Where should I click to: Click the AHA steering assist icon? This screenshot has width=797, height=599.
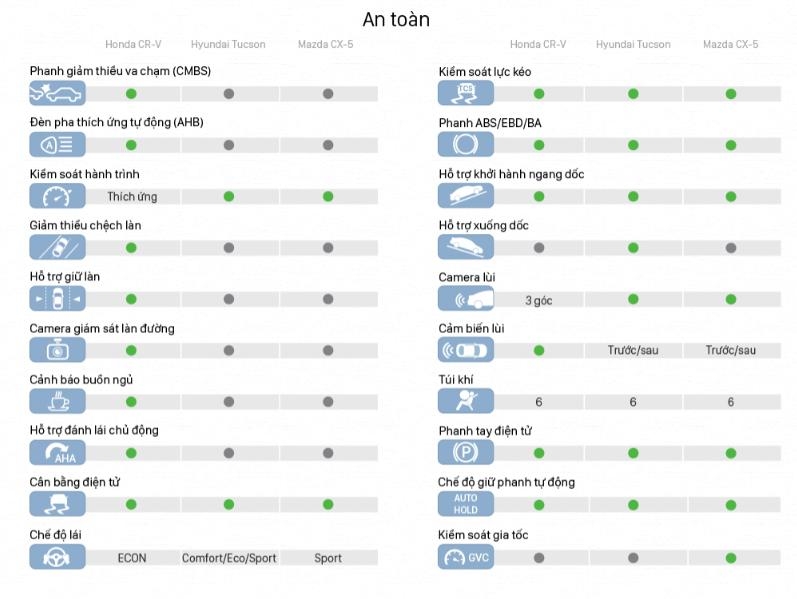click(57, 453)
